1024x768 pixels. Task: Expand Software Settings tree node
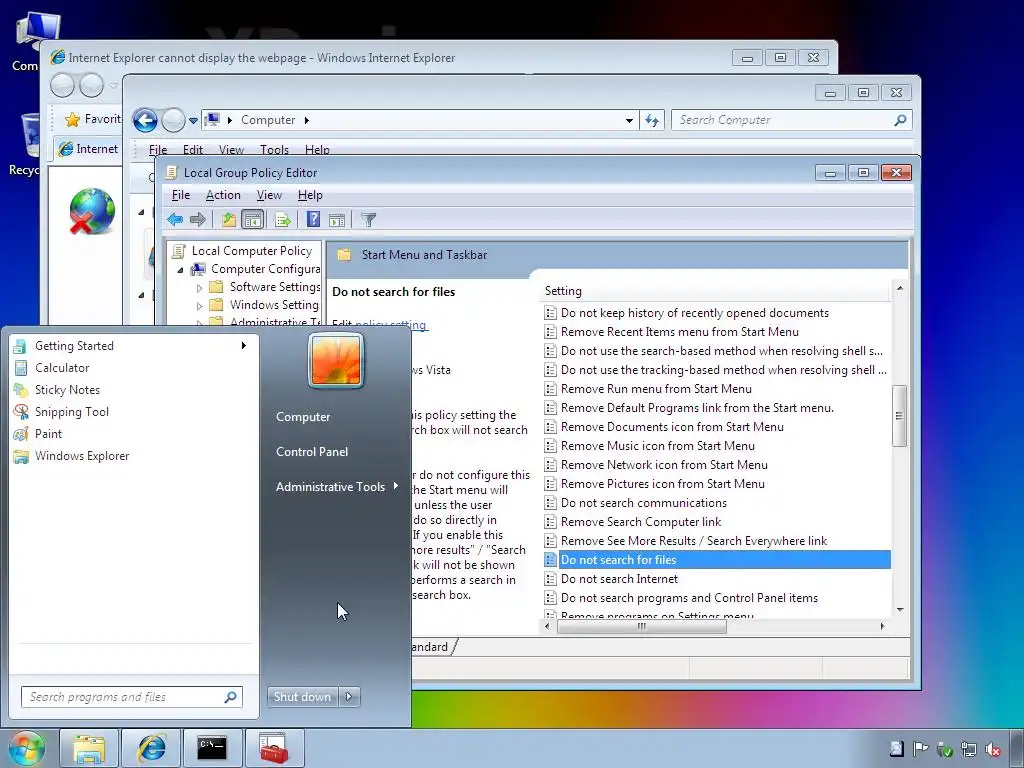[x=200, y=287]
